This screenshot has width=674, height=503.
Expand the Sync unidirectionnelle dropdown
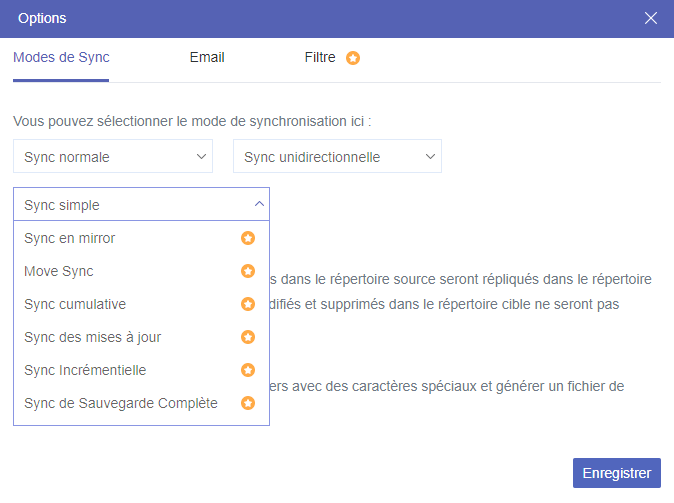337,157
